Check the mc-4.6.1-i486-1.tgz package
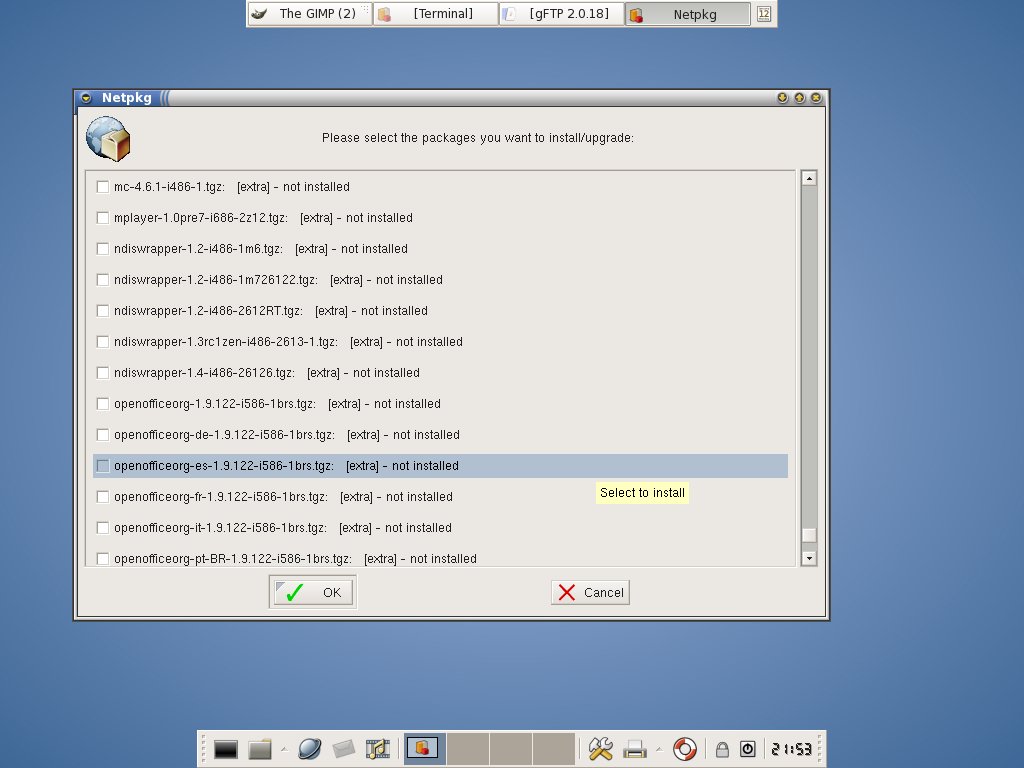The width and height of the screenshot is (1024, 768). [x=103, y=187]
